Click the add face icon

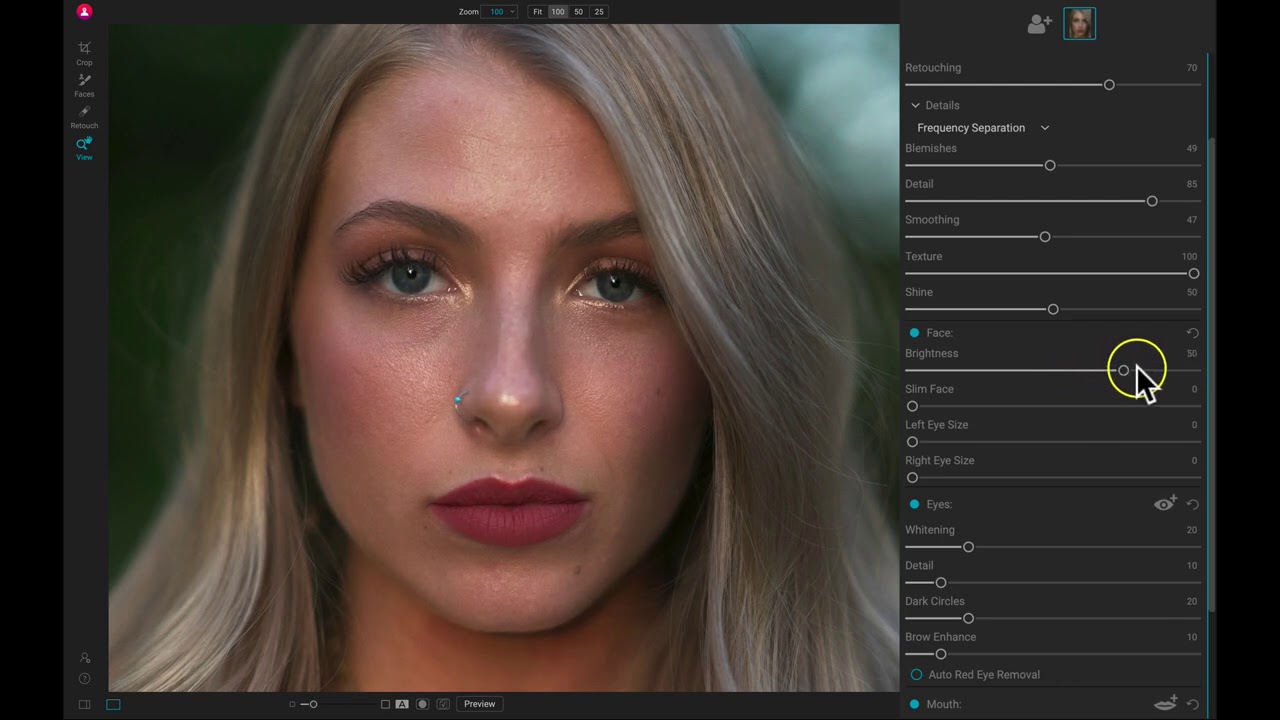[1039, 24]
